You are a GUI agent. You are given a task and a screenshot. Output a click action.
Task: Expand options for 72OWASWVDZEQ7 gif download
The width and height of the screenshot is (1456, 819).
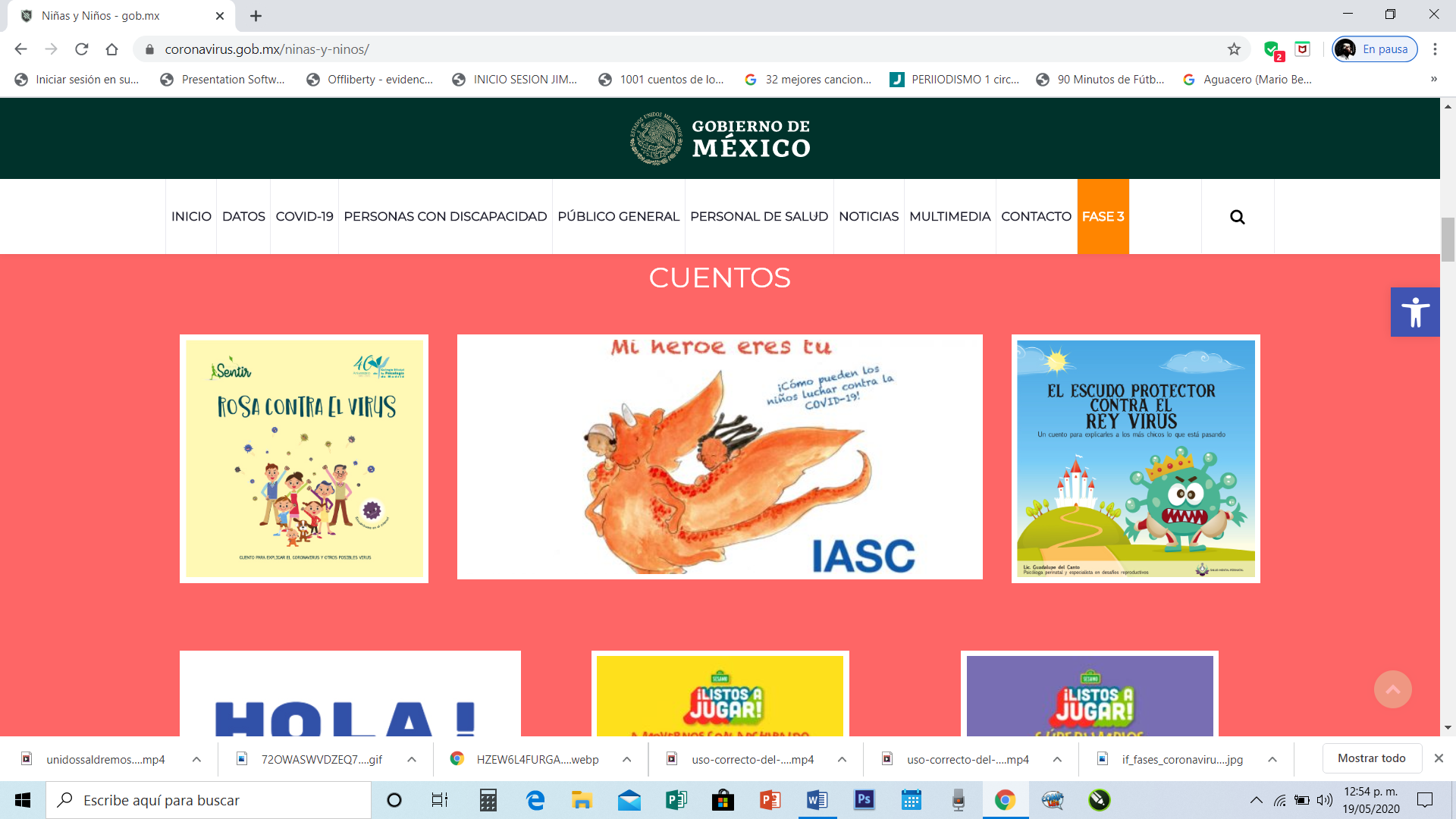[x=412, y=760]
